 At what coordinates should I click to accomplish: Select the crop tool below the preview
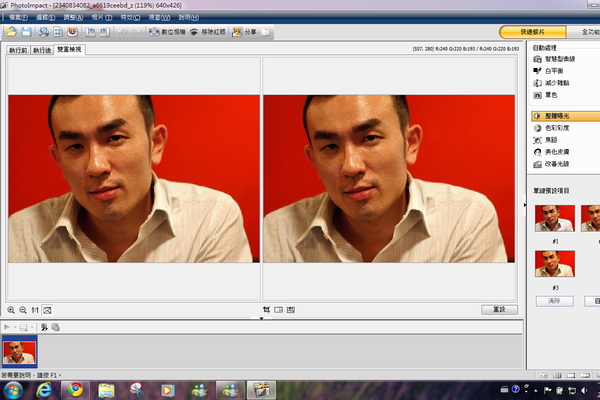click(x=266, y=310)
